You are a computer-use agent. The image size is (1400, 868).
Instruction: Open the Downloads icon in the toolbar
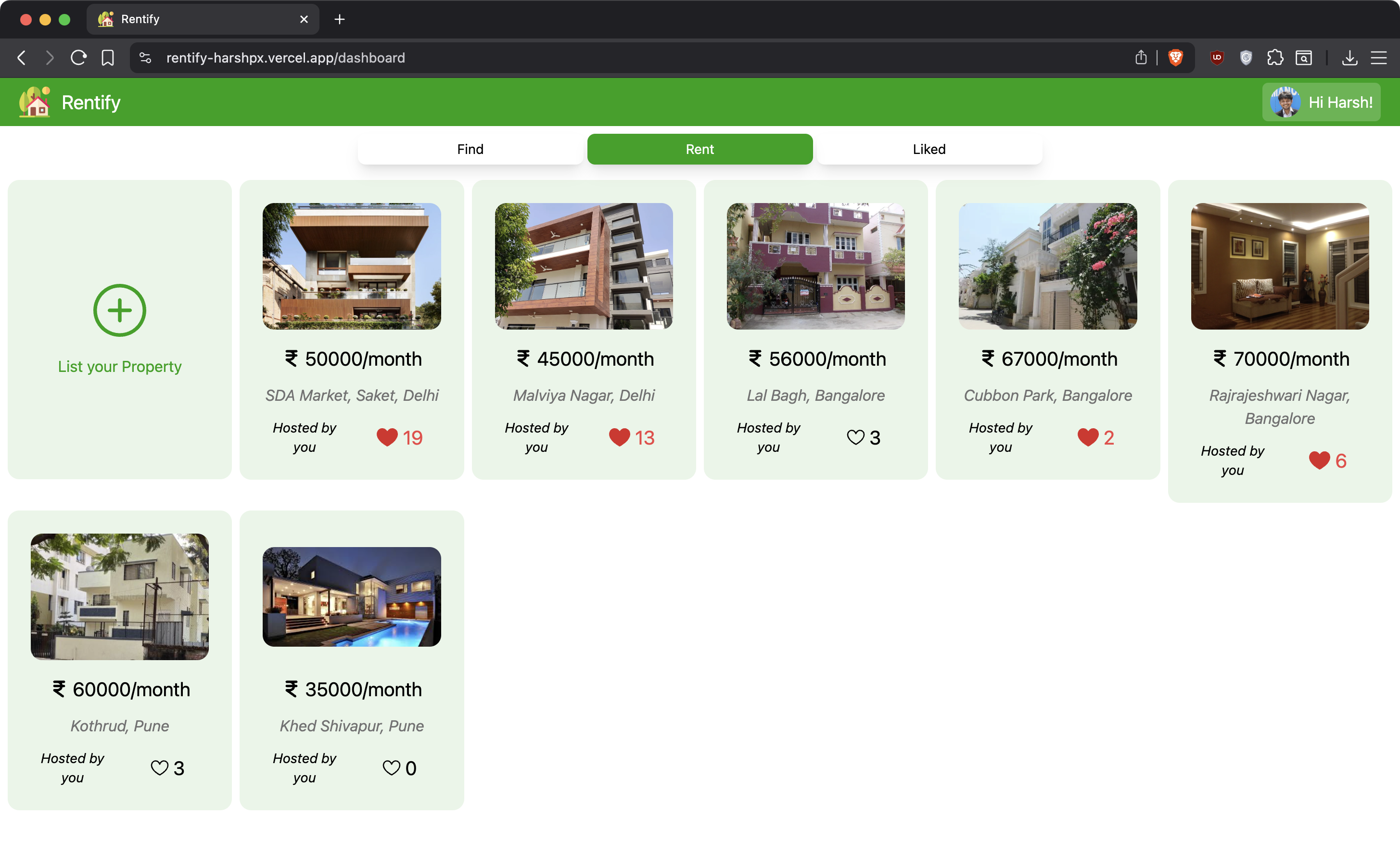pyautogui.click(x=1349, y=57)
